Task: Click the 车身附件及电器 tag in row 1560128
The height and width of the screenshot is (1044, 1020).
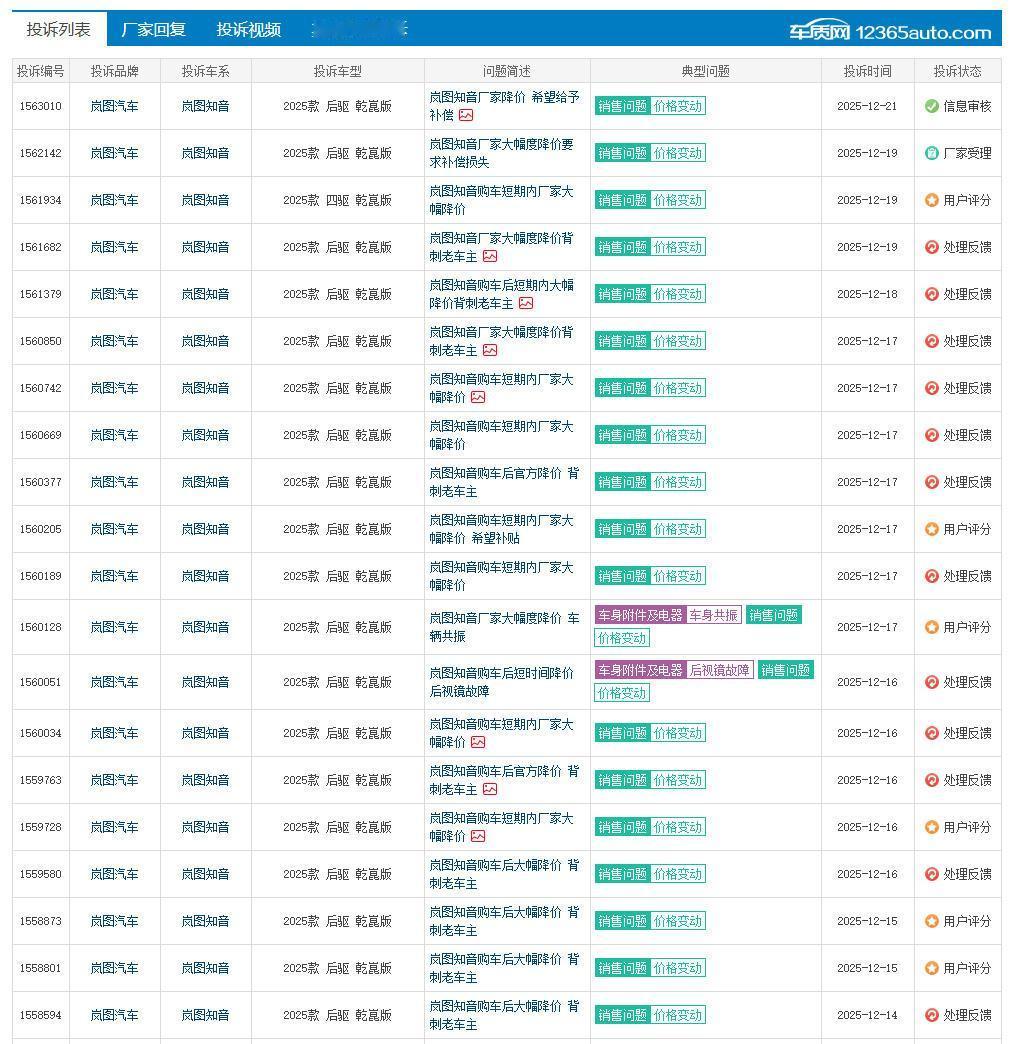Action: pos(640,615)
